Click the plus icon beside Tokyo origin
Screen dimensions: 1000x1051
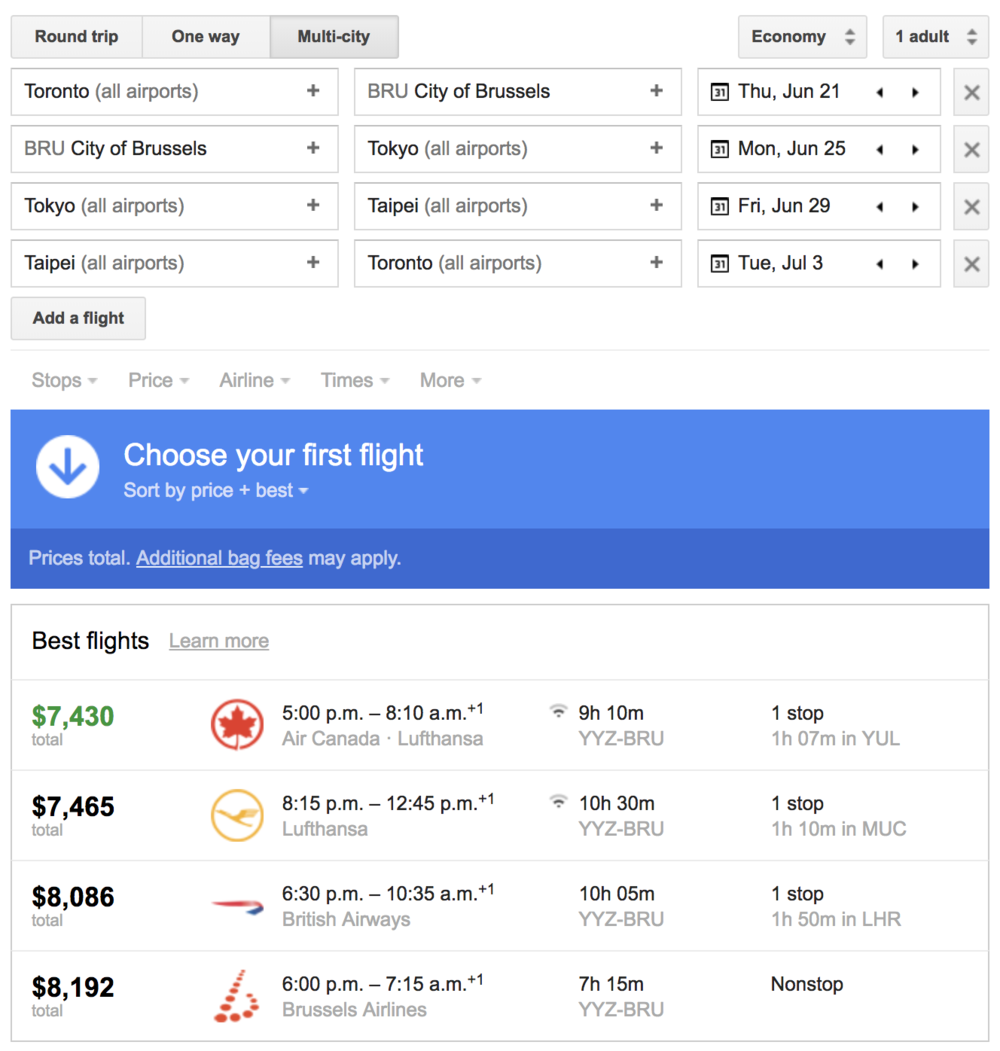pos(313,206)
